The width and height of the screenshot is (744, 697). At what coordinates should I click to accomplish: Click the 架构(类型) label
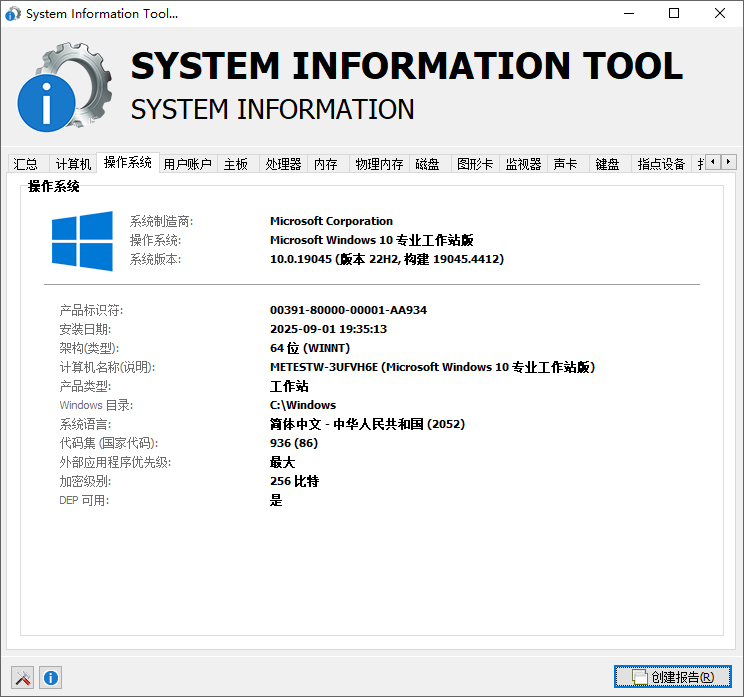tap(89, 348)
